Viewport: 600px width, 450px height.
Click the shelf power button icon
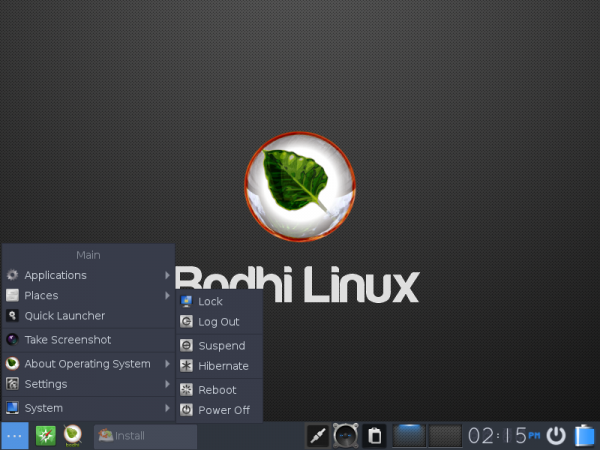[556, 435]
